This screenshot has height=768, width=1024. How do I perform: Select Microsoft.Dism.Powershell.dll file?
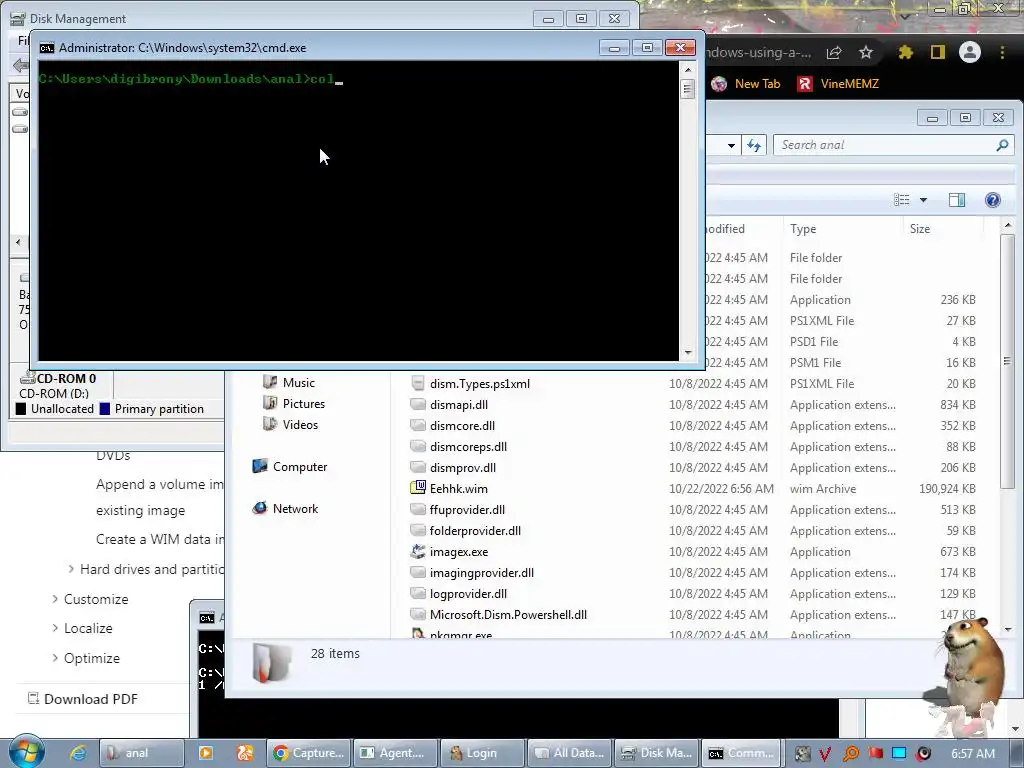(508, 615)
